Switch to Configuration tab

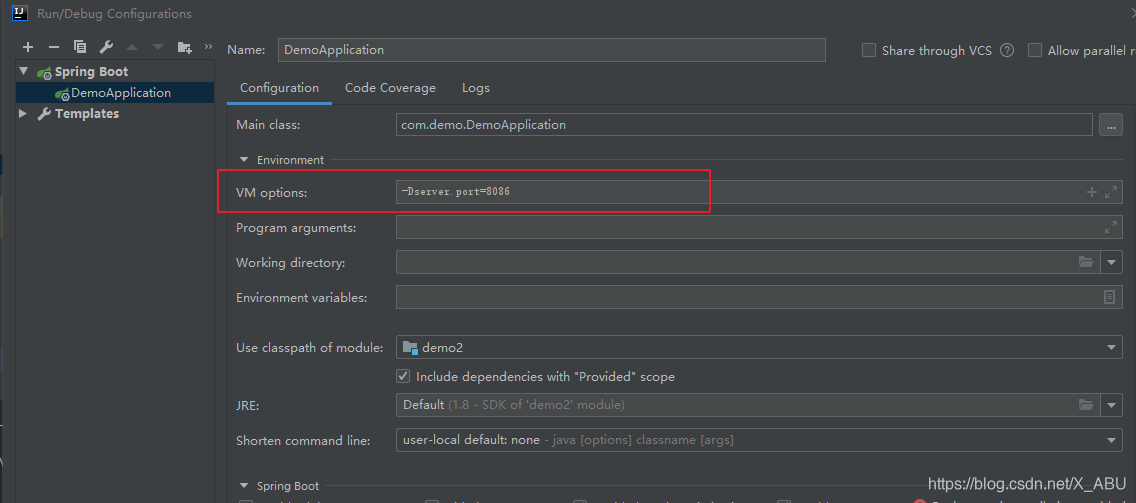(x=280, y=88)
